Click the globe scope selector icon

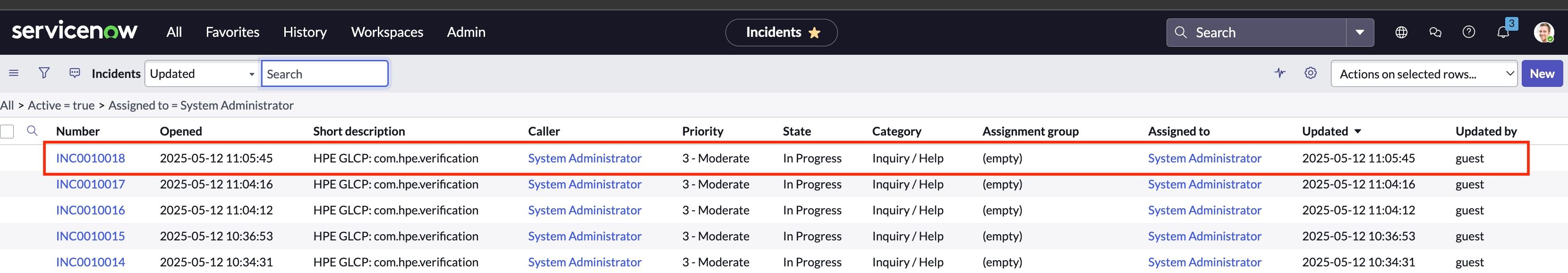pos(1401,32)
